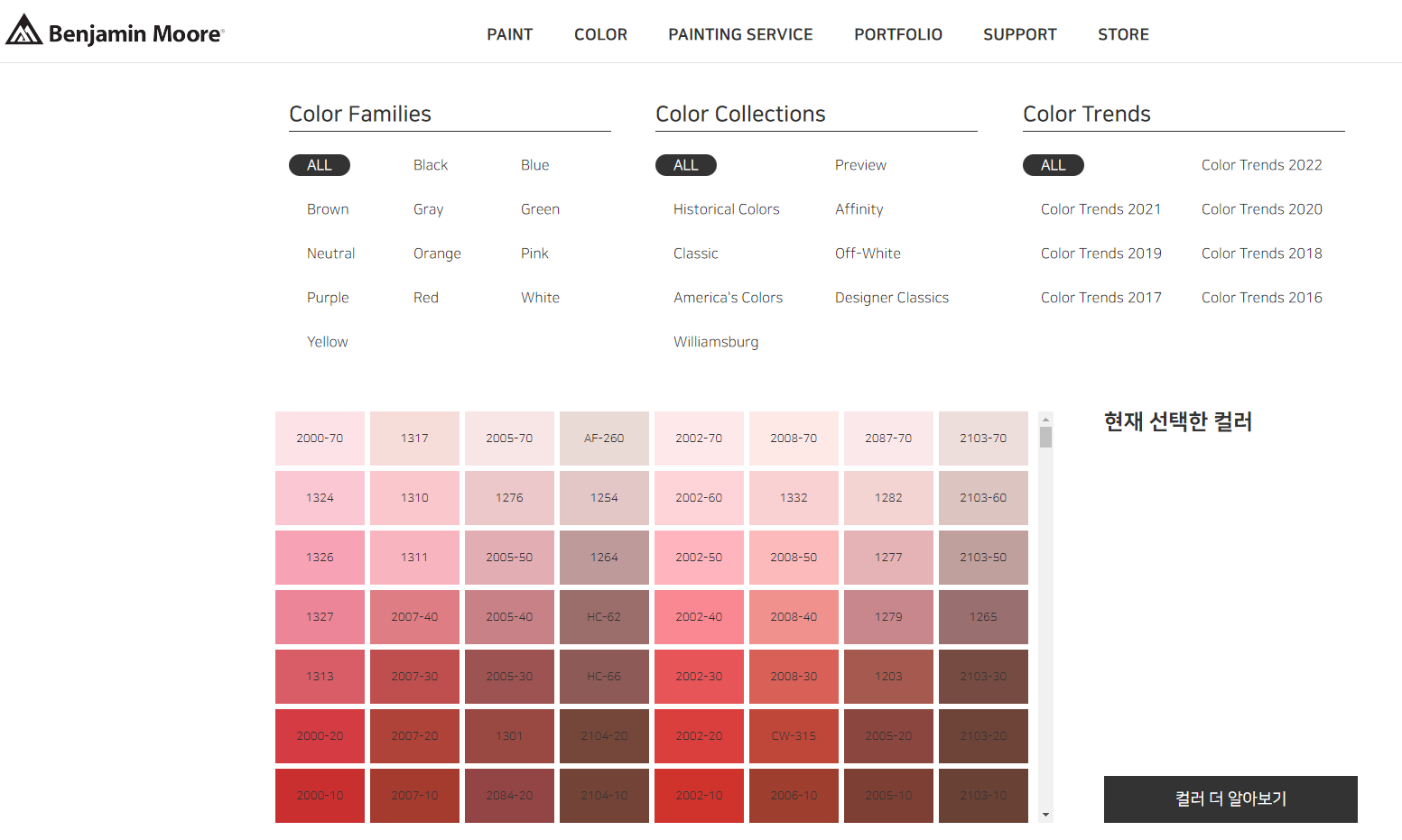The height and width of the screenshot is (840, 1402).
Task: Choose the Affinity collection
Action: [x=859, y=209]
